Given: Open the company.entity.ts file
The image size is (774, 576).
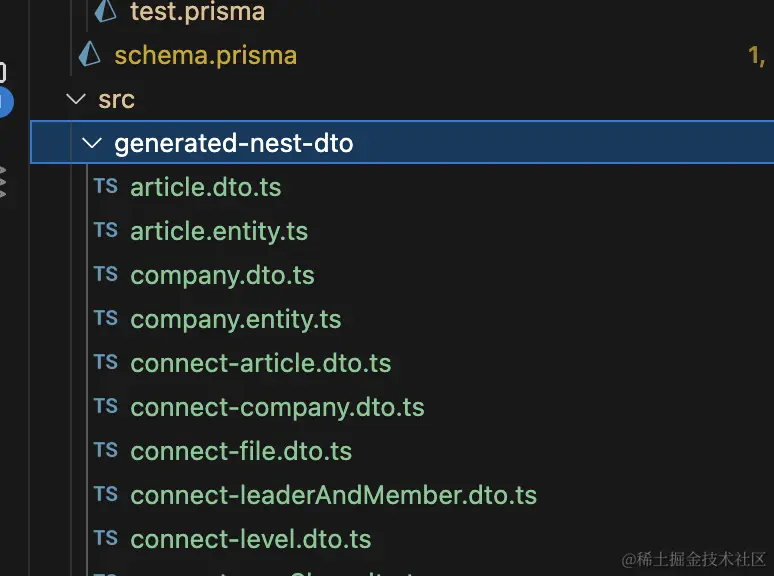Looking at the screenshot, I should pyautogui.click(x=236, y=320).
